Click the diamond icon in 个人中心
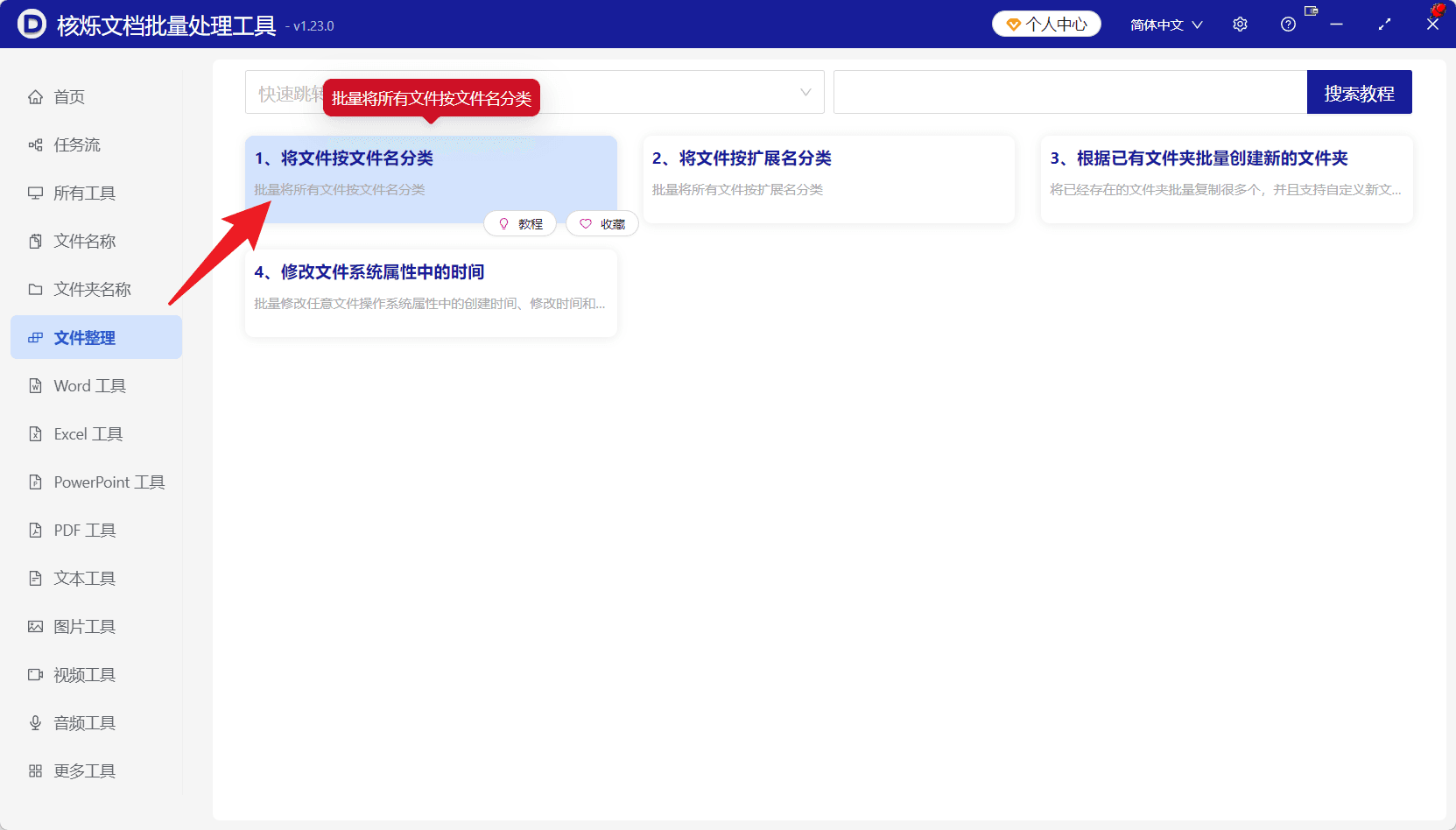Viewport: 1456px width, 830px height. click(x=1013, y=25)
